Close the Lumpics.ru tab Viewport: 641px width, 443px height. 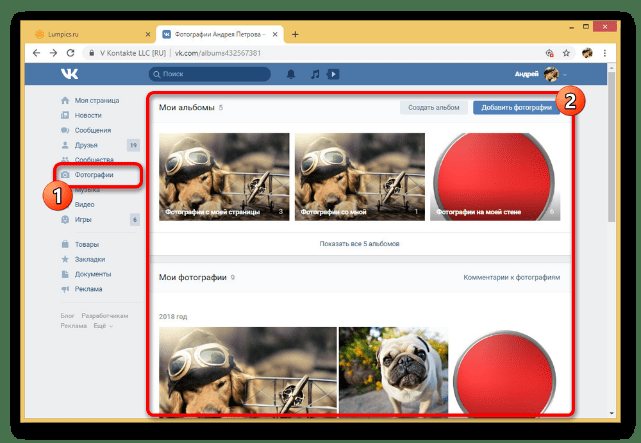pyautogui.click(x=148, y=34)
